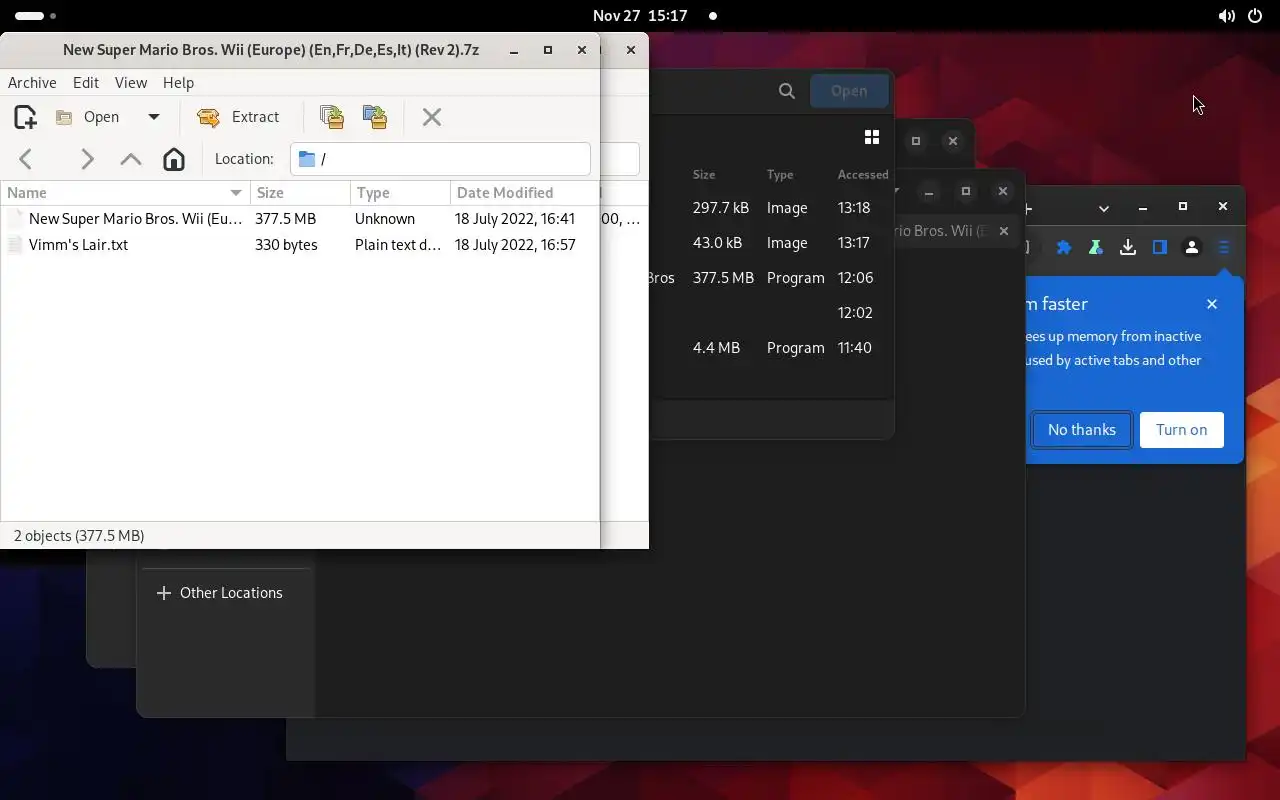Click the 18 July 2022, 16:57 date cell

click(x=515, y=245)
